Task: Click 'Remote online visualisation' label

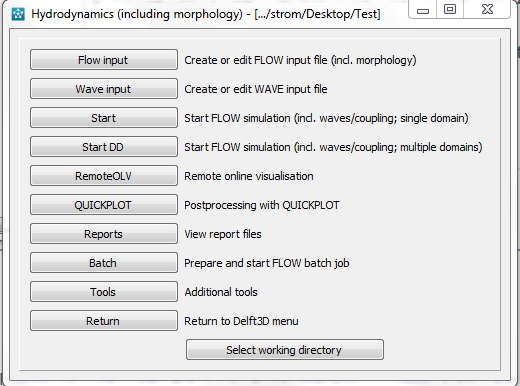Action: pyautogui.click(x=249, y=176)
